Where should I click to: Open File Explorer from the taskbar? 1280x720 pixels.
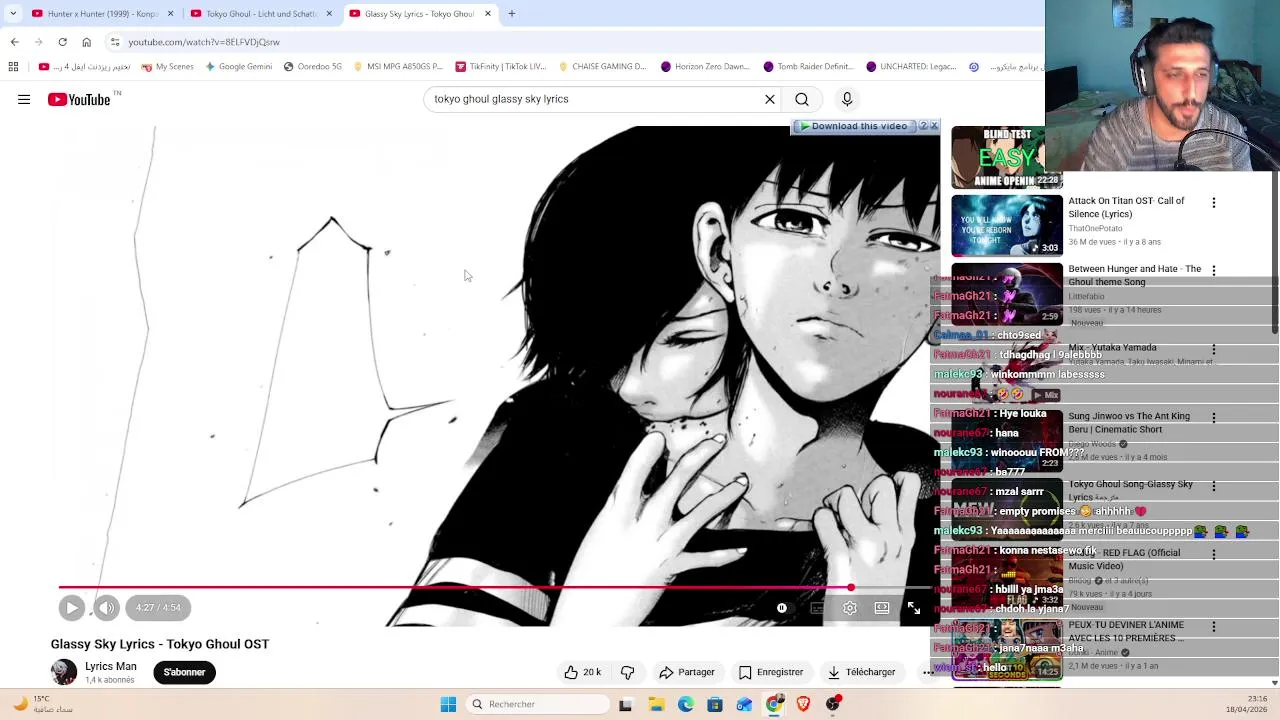coord(656,704)
